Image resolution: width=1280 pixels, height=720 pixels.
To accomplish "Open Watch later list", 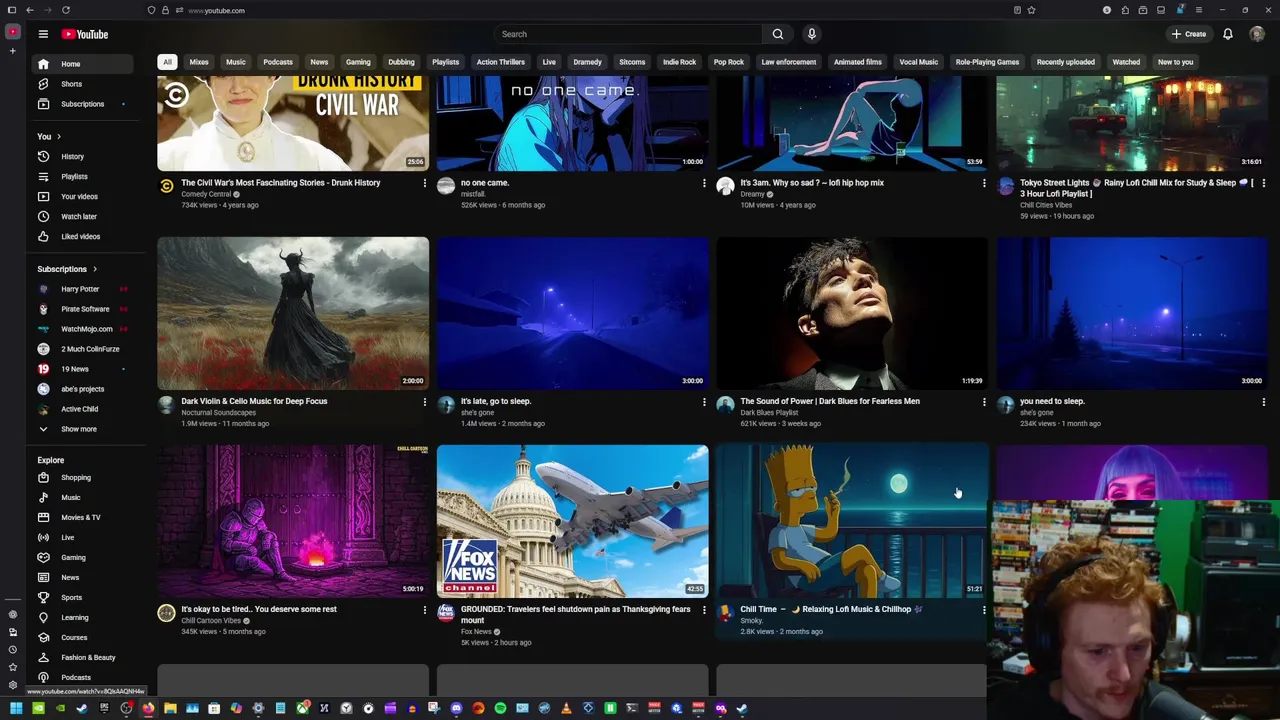I will 80,216.
